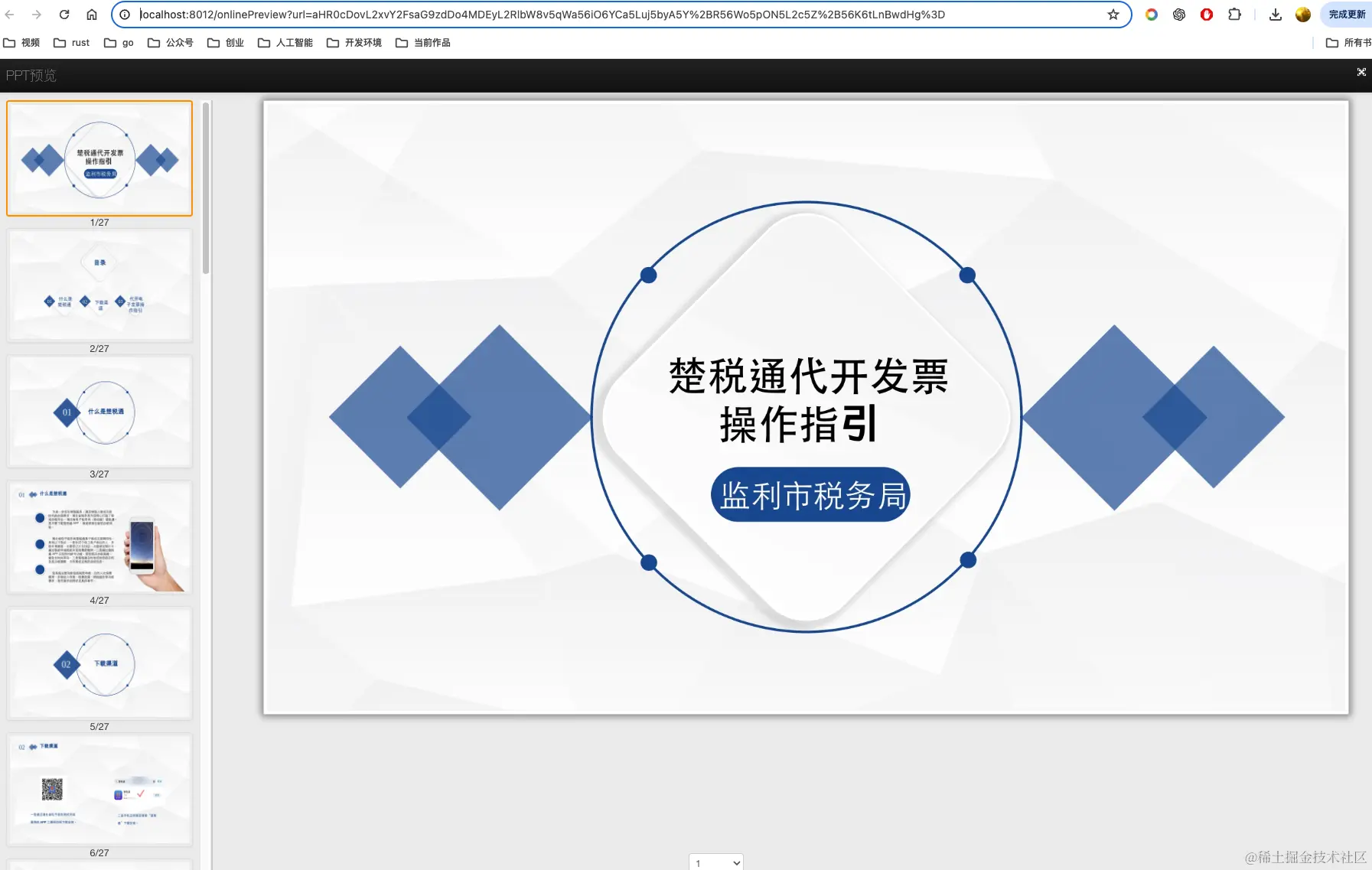
Task: Select slide thumbnail 4/27 with phone image
Action: point(99,537)
